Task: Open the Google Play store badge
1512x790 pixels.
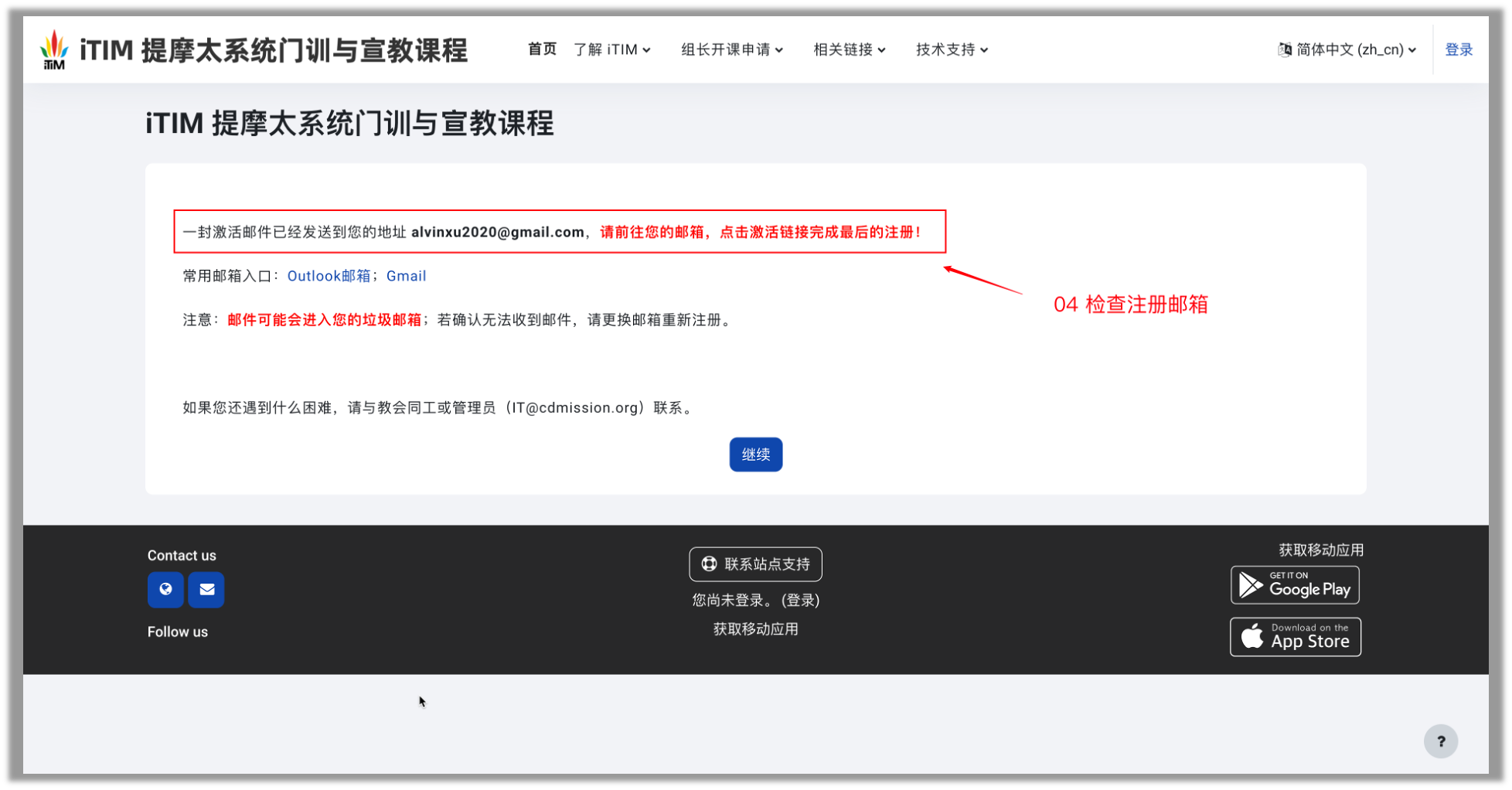Action: pos(1295,585)
